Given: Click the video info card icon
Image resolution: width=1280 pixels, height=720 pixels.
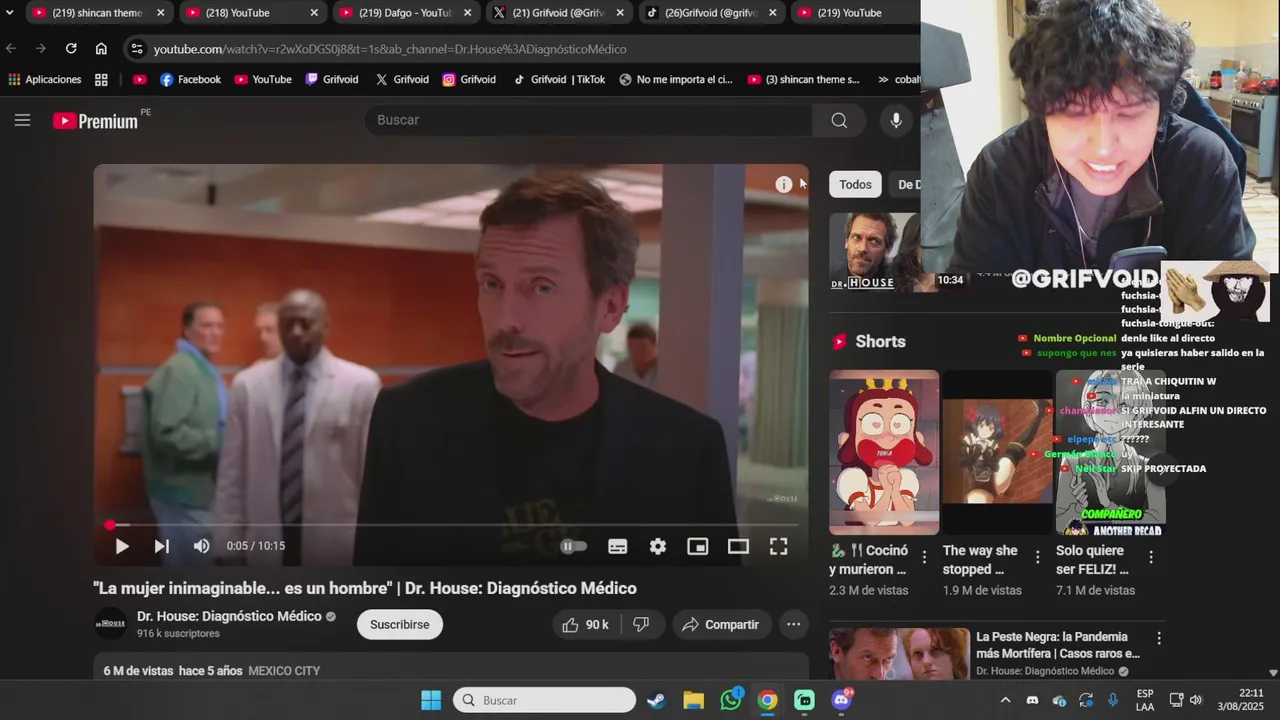Looking at the screenshot, I should 784,184.
